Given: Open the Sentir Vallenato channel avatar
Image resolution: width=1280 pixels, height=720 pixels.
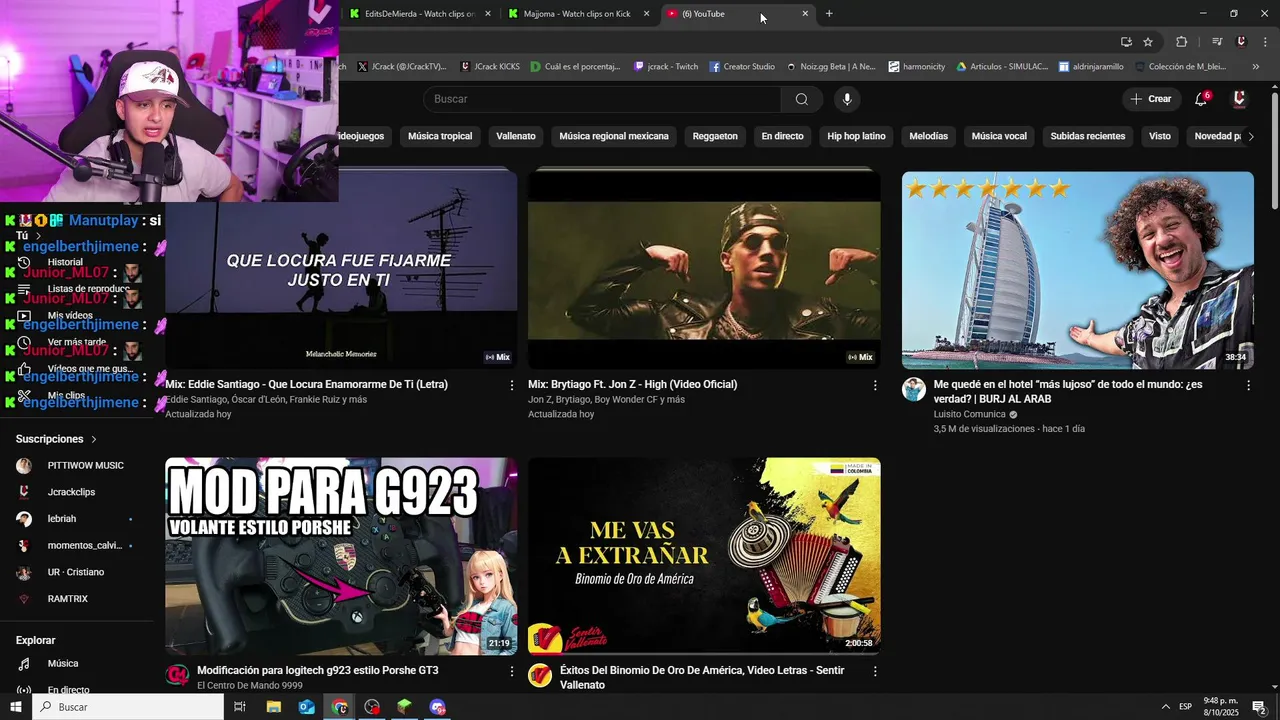Looking at the screenshot, I should [540, 676].
